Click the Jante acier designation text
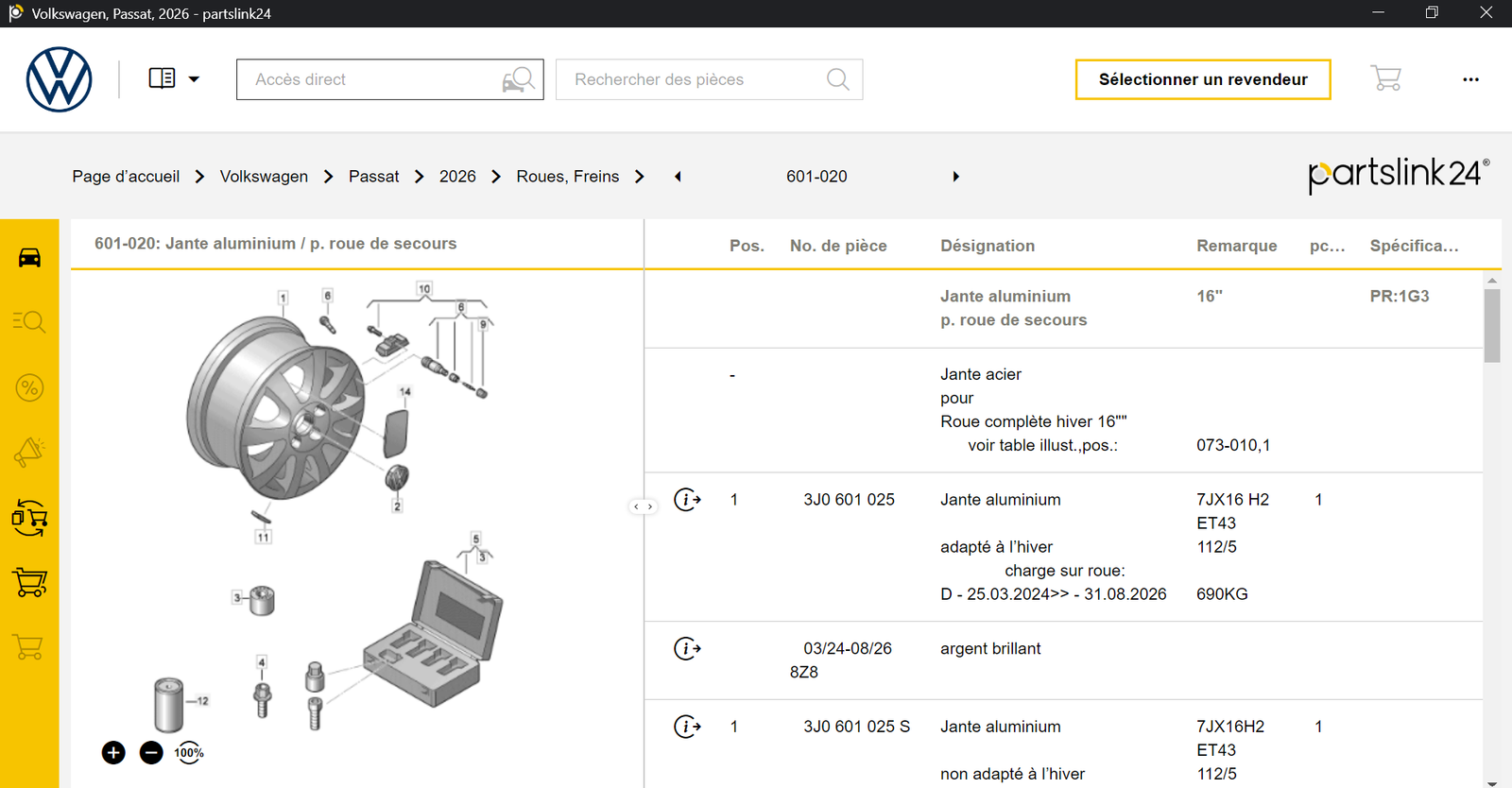This screenshot has height=788, width=1512. pos(981,374)
